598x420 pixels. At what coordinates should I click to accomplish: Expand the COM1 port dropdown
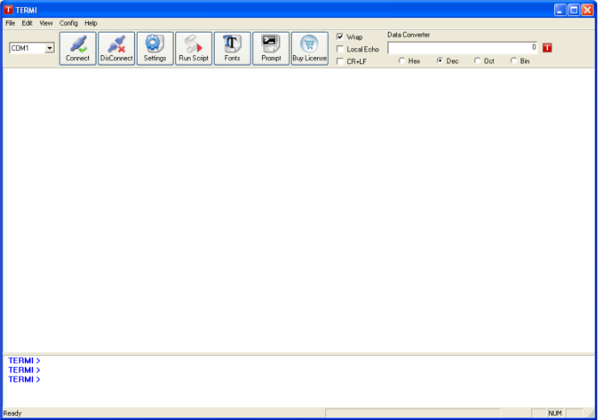(50, 48)
